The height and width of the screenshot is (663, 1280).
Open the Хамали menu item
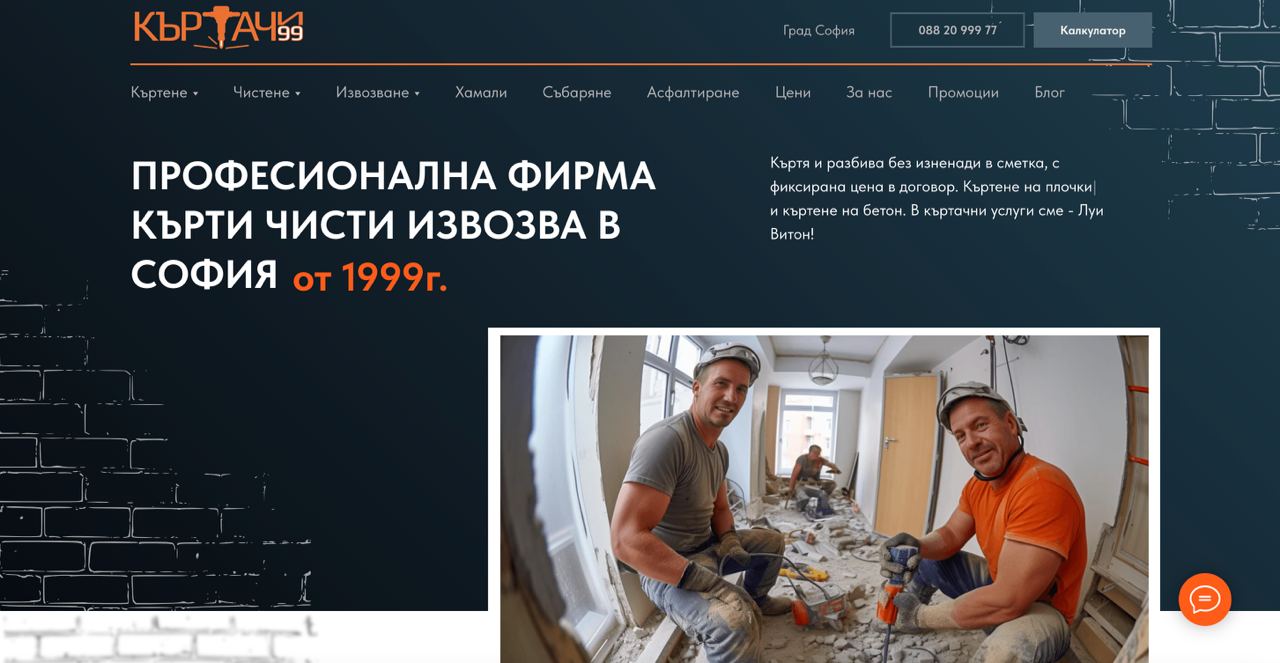click(x=481, y=92)
